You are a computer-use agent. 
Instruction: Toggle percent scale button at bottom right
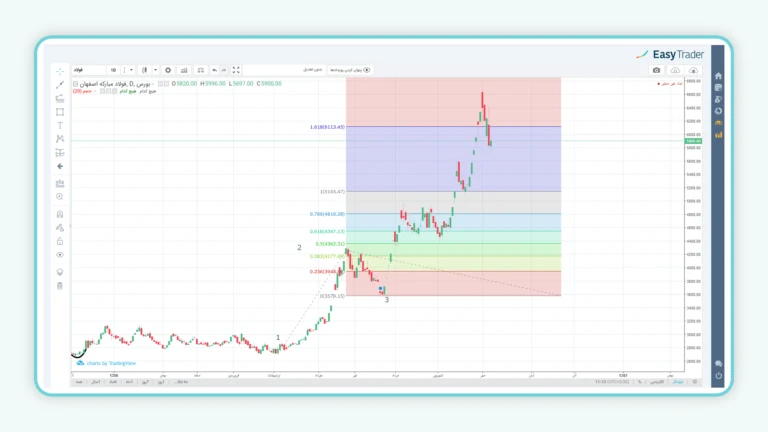point(640,382)
